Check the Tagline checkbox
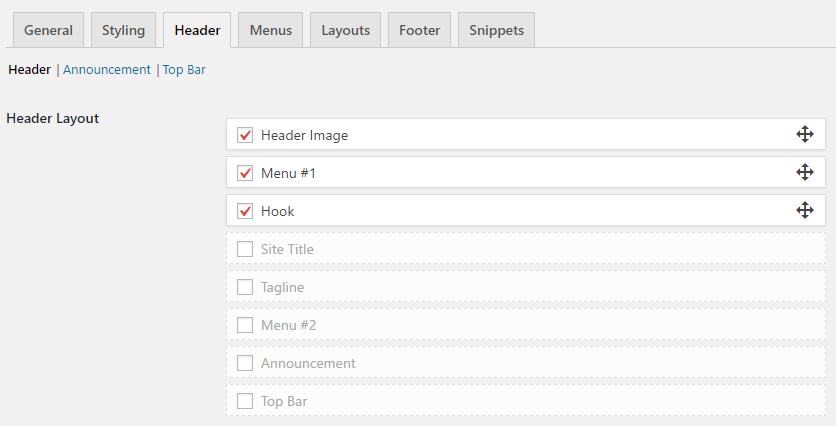 tap(245, 287)
